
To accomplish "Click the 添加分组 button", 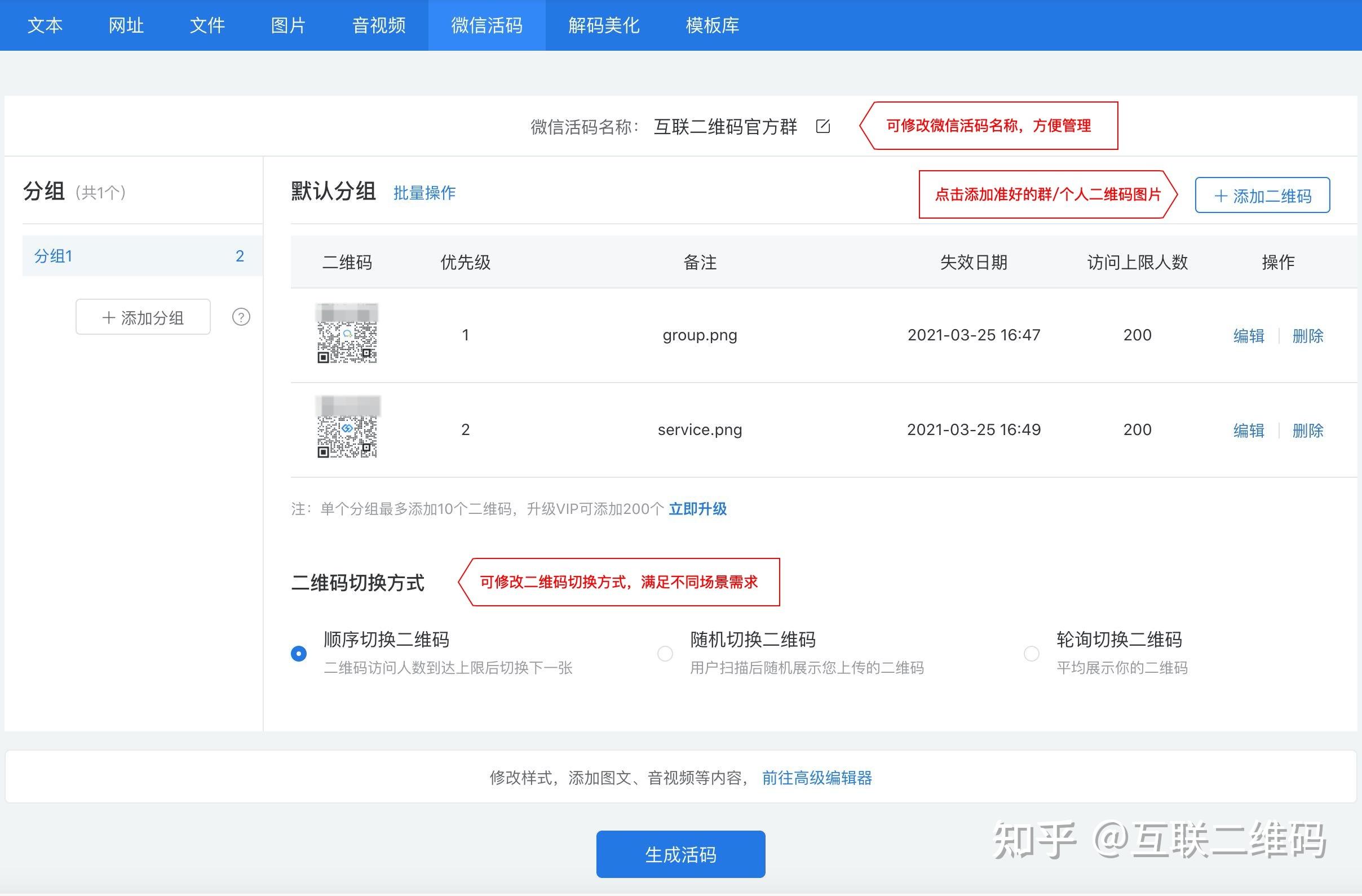I will click(x=143, y=317).
